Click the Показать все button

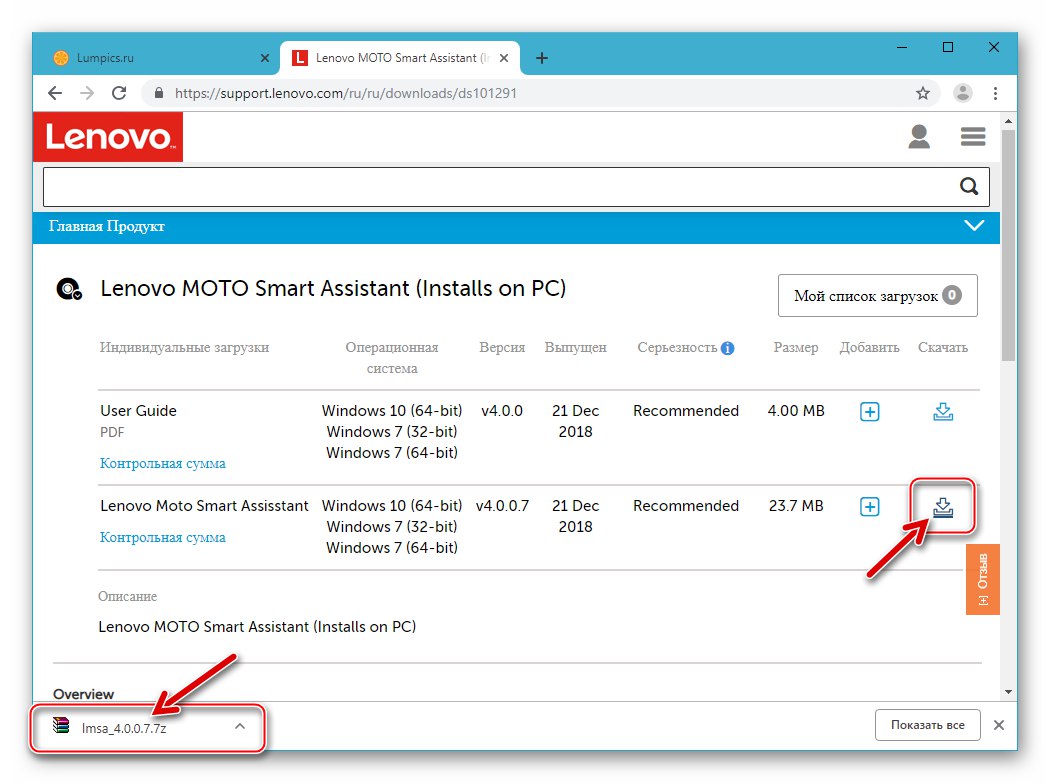point(927,725)
